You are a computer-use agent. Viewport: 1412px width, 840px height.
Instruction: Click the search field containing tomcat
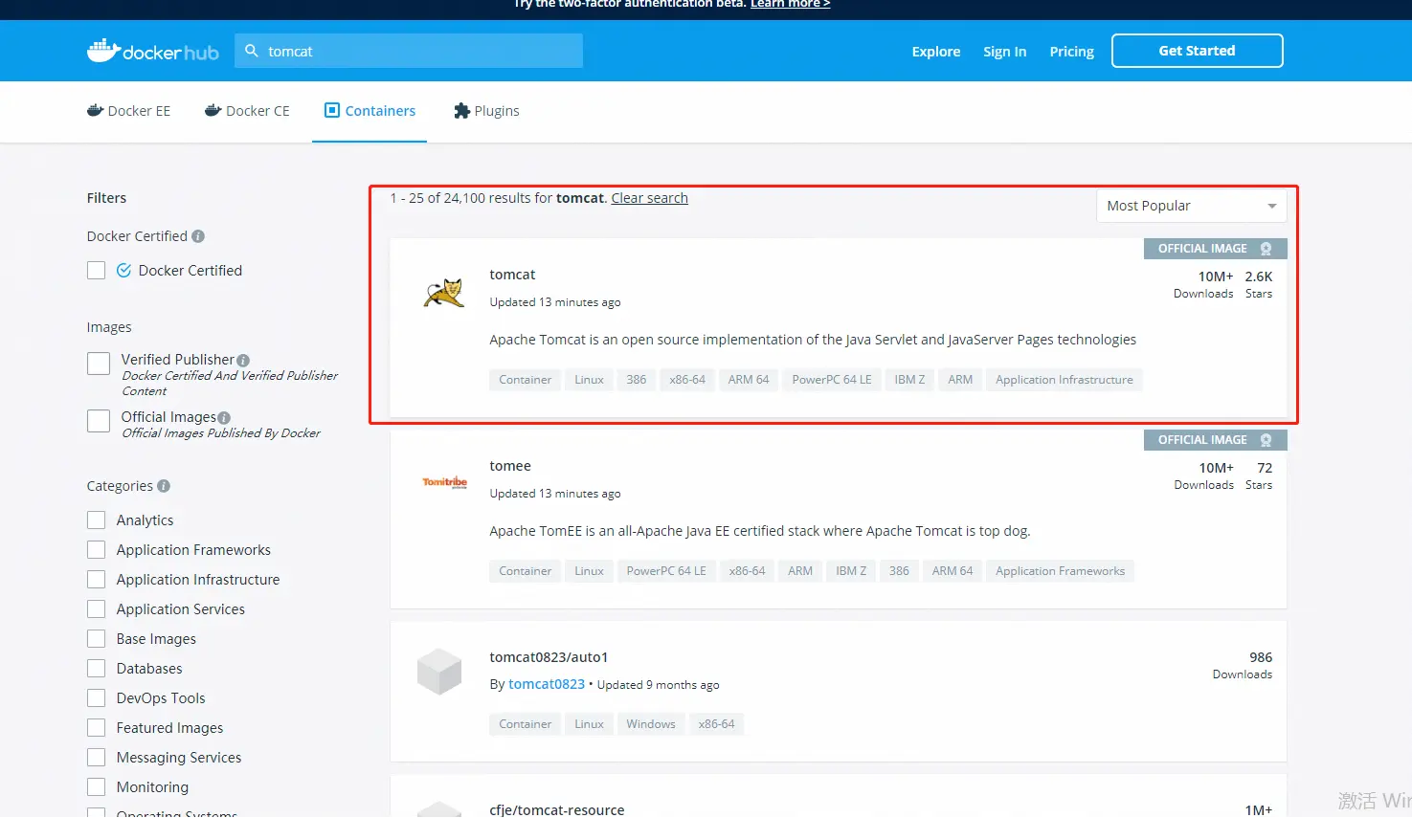click(x=409, y=51)
